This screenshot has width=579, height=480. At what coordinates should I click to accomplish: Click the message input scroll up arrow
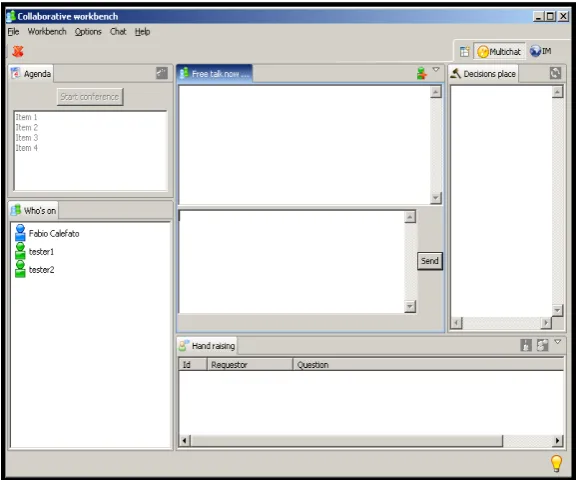410,217
